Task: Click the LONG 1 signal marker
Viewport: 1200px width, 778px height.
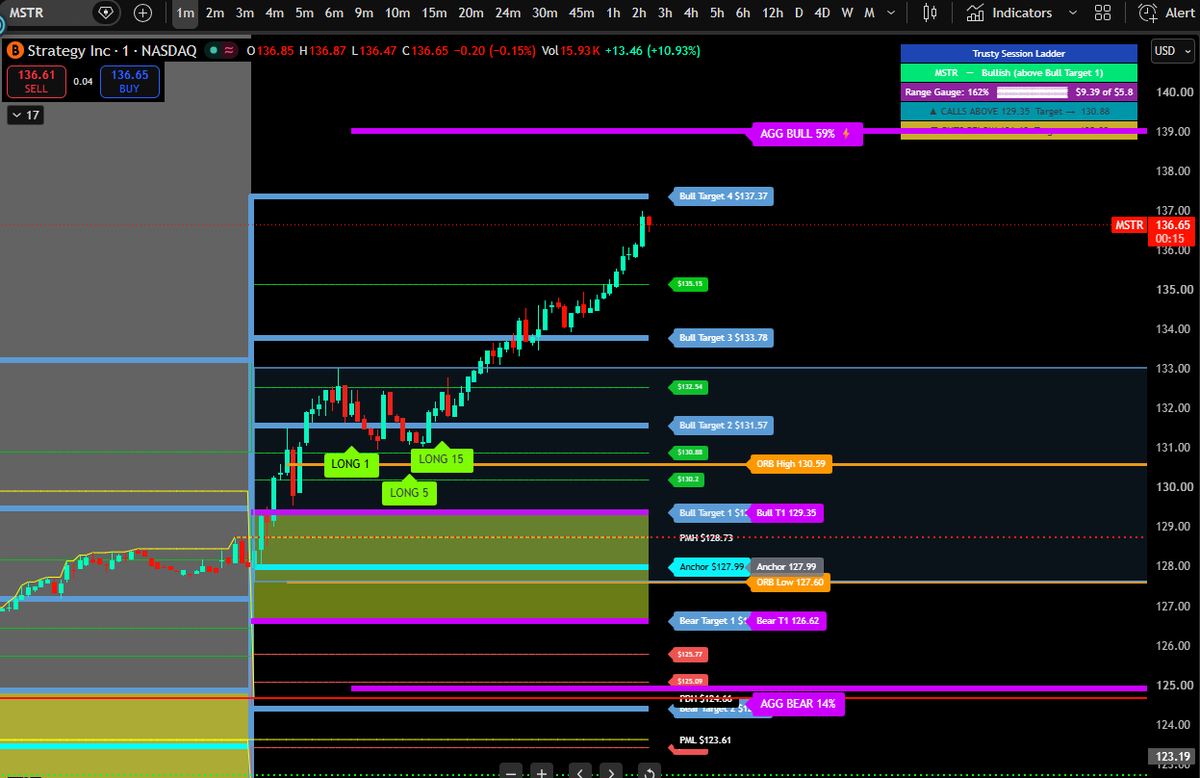Action: pyautogui.click(x=351, y=462)
